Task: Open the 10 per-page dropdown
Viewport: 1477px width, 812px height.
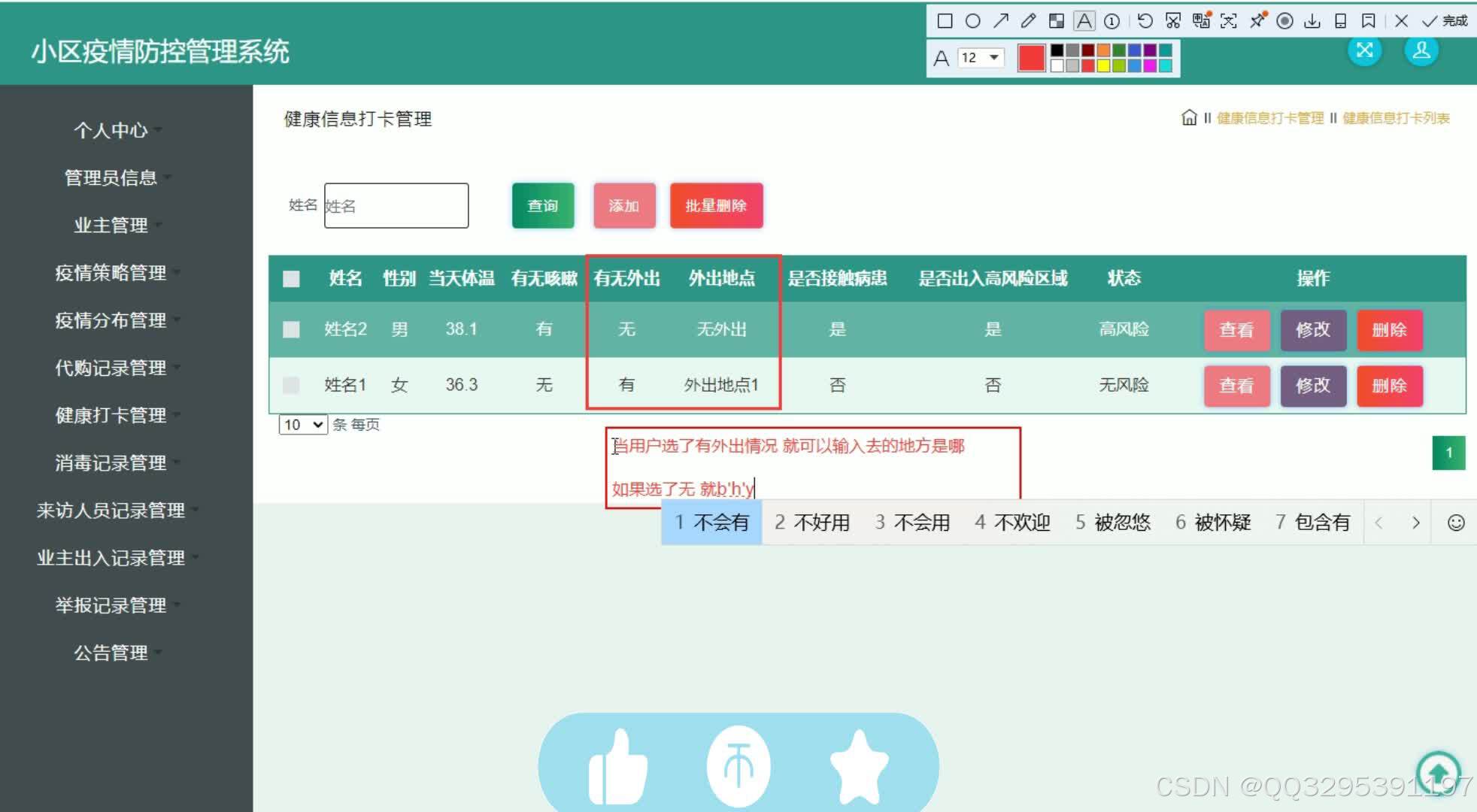Action: (303, 425)
